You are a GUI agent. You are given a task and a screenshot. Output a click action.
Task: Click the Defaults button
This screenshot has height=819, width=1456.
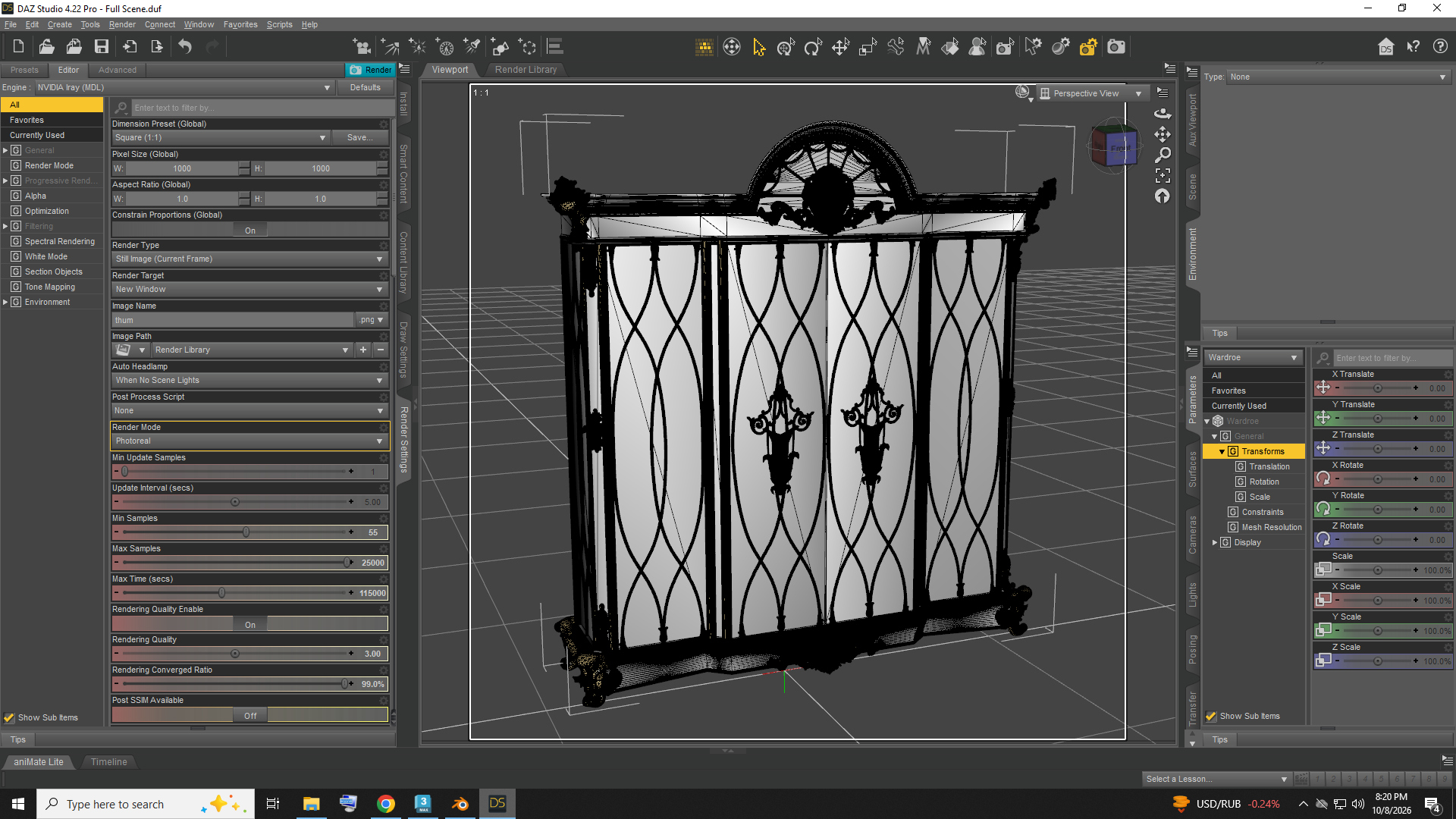(366, 88)
